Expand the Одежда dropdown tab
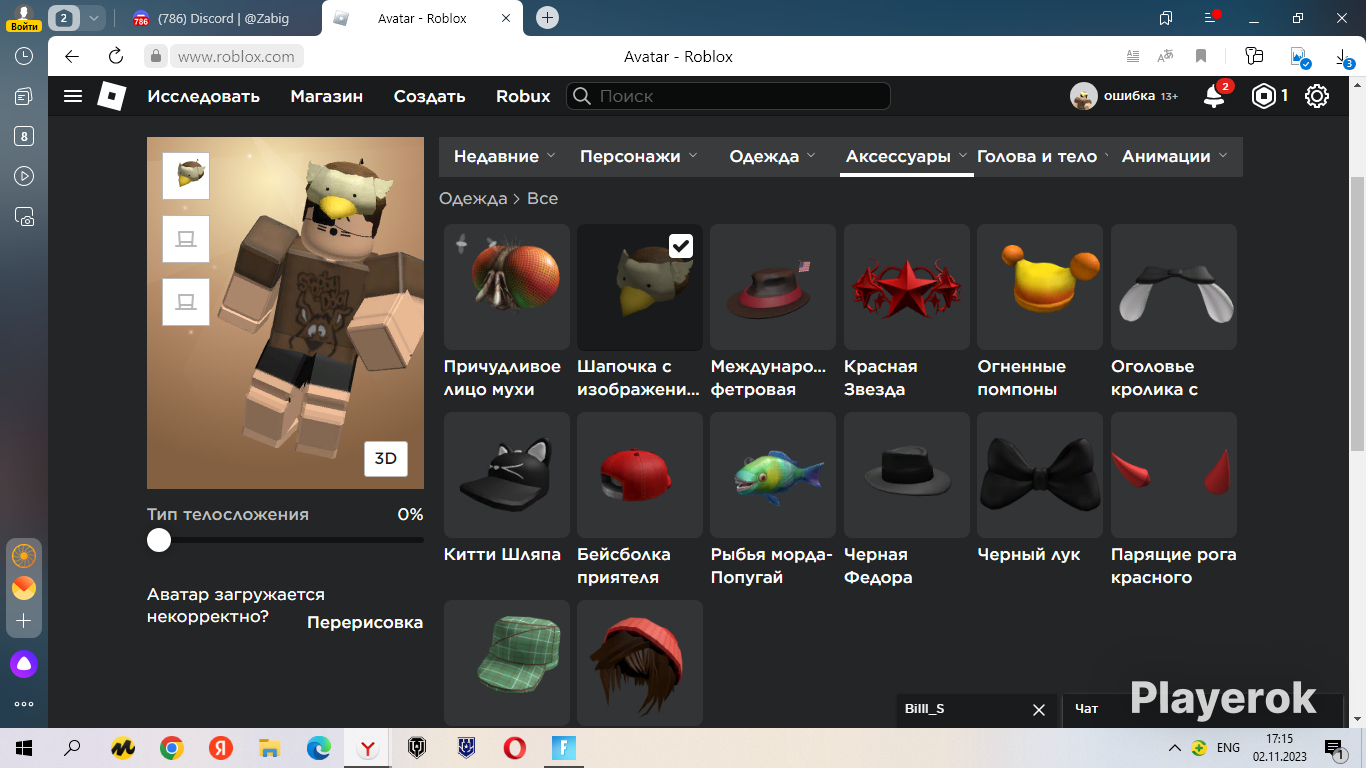Viewport: 1366px width, 768px height. pos(772,156)
